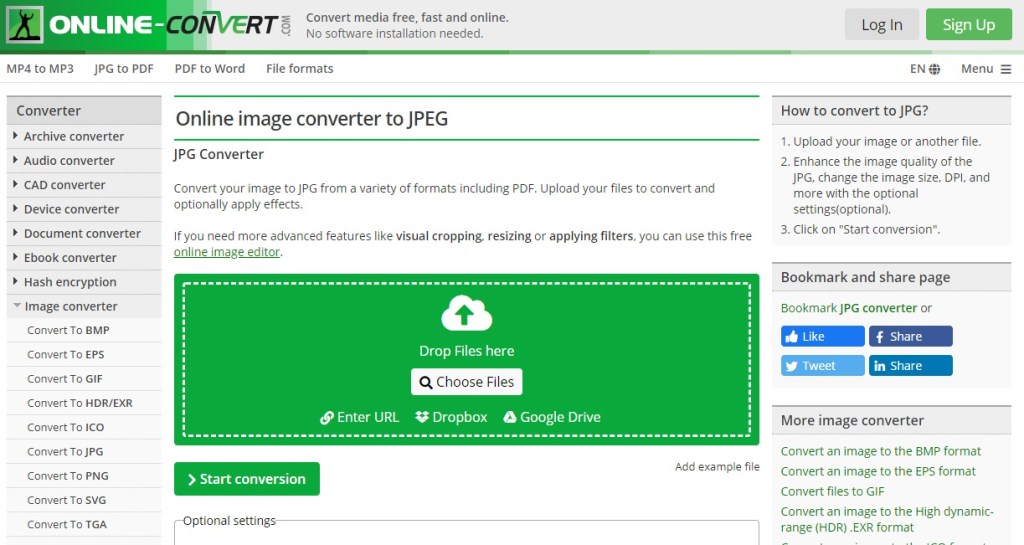Open the File formats menu item
Image resolution: width=1024 pixels, height=545 pixels.
click(299, 69)
